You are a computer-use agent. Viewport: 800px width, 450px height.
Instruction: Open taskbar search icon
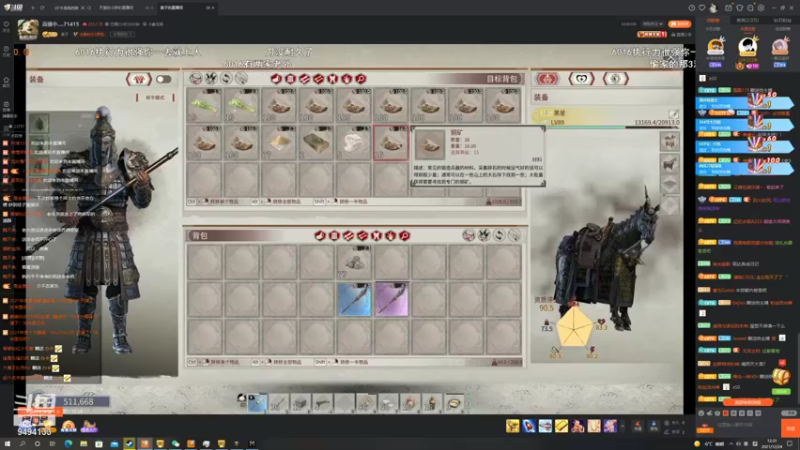coord(22,443)
